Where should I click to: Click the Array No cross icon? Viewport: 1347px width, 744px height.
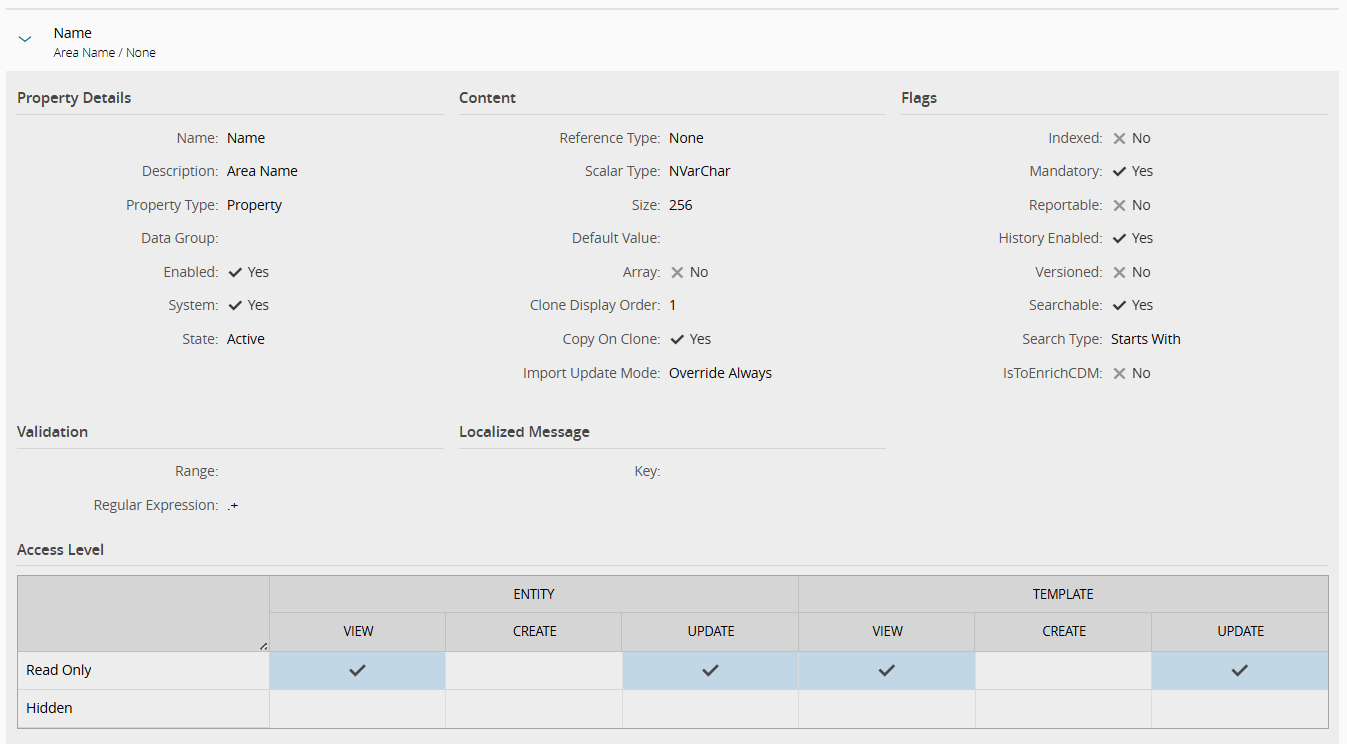click(x=677, y=272)
